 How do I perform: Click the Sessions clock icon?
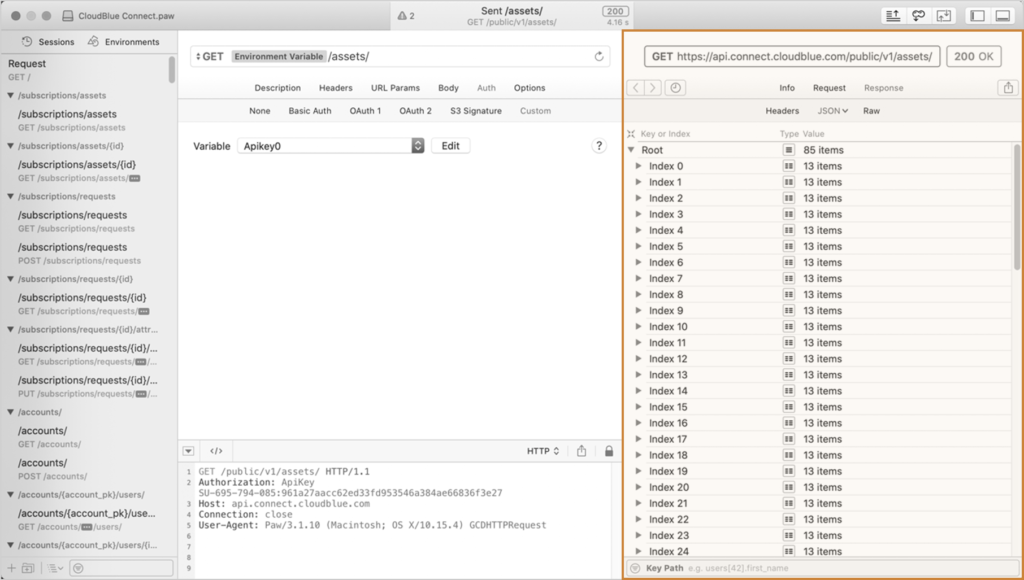coord(27,42)
